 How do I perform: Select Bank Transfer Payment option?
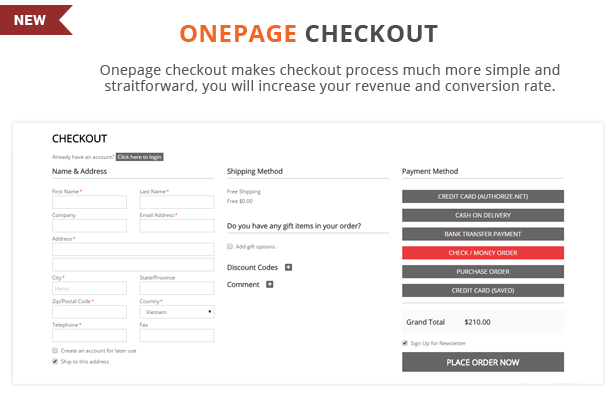tap(483, 234)
